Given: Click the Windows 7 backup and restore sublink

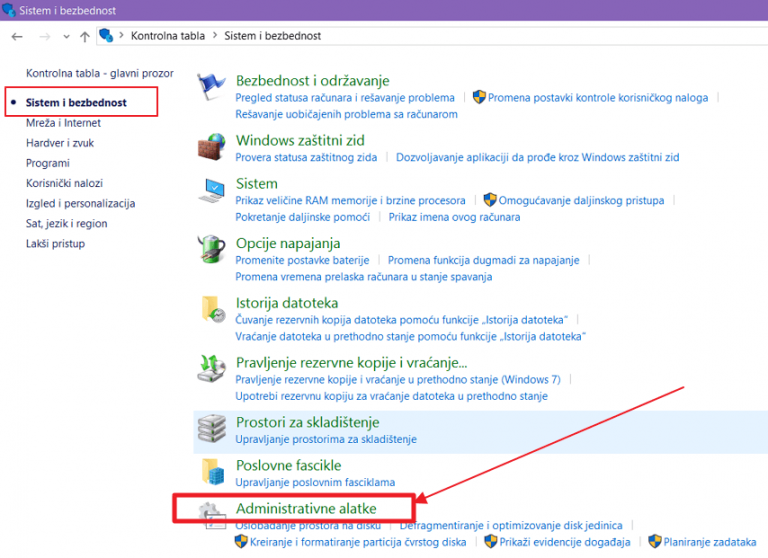Looking at the screenshot, I should pyautogui.click(x=398, y=380).
